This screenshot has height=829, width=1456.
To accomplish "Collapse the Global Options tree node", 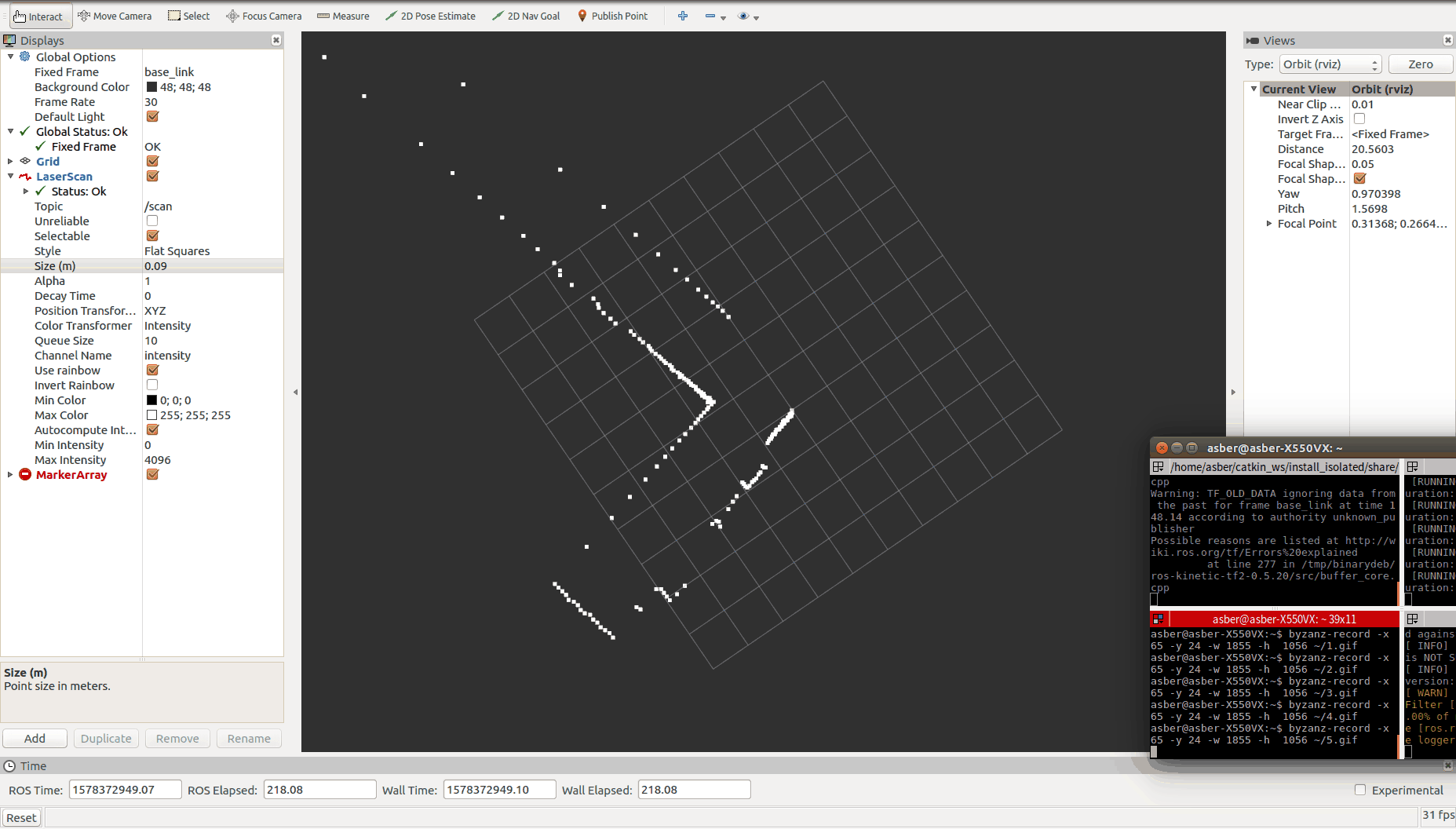I will coord(10,57).
